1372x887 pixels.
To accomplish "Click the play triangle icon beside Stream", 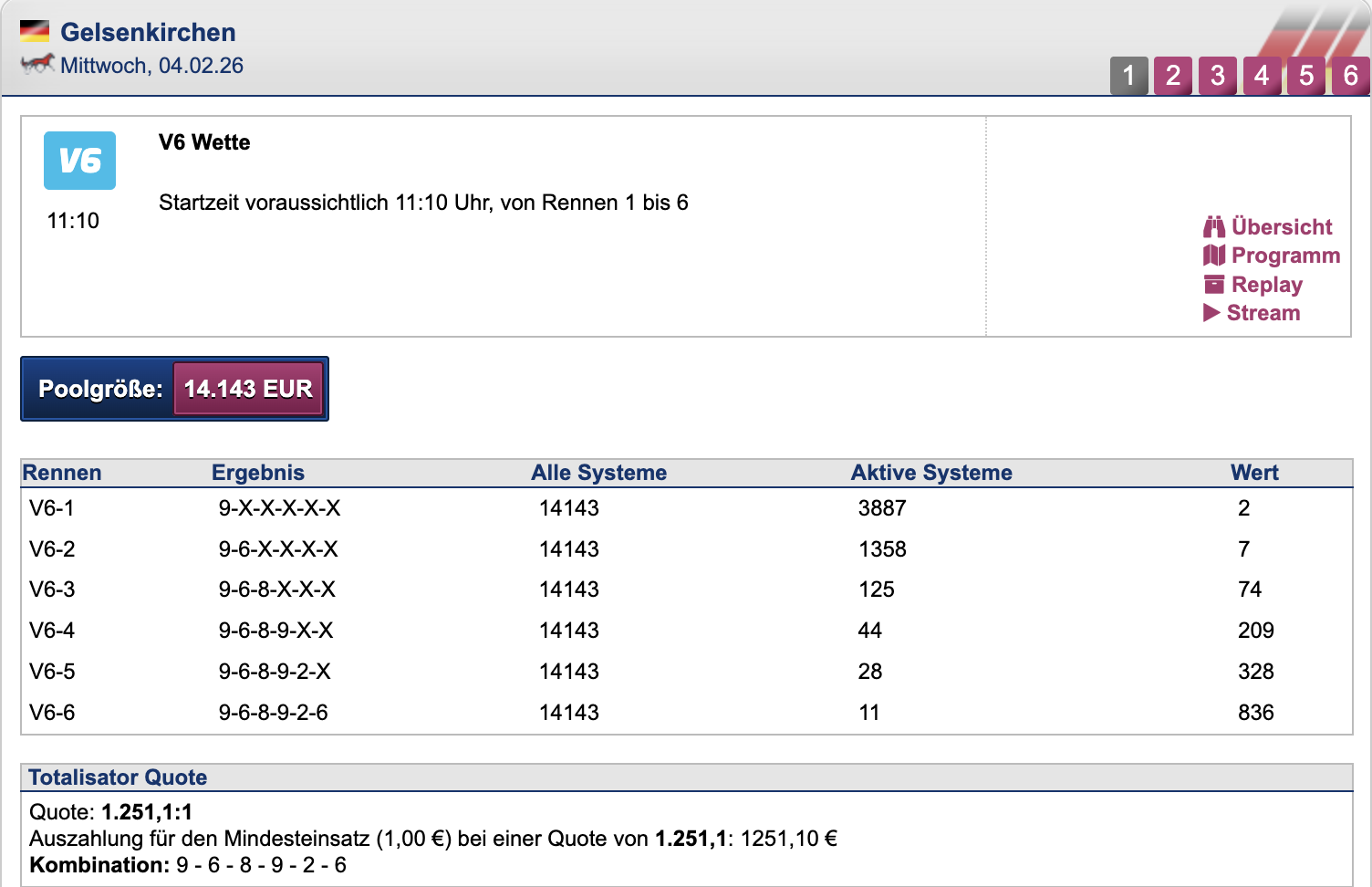I will click(x=1211, y=313).
